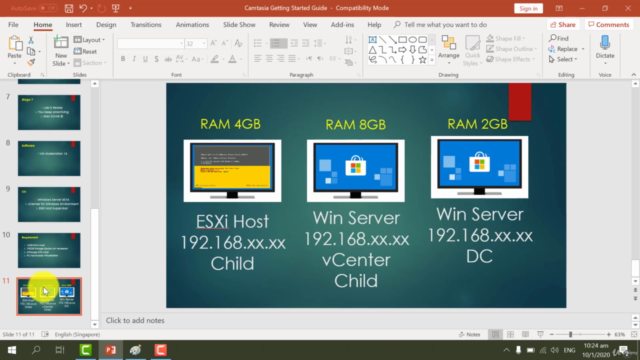
Task: Justify the text
Action: [292, 59]
